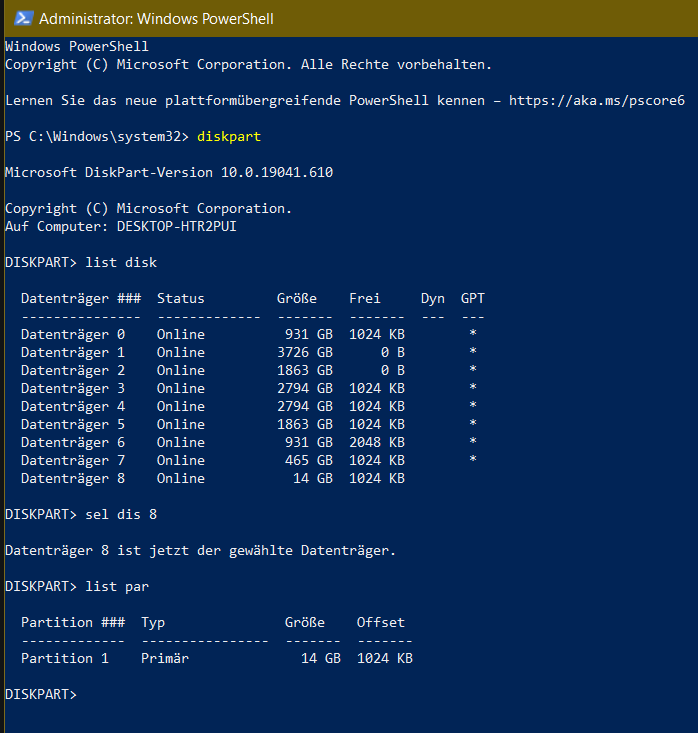Click the 'PS C:\Windows\system32>' prompt text
The height and width of the screenshot is (733, 698).
(x=97, y=137)
